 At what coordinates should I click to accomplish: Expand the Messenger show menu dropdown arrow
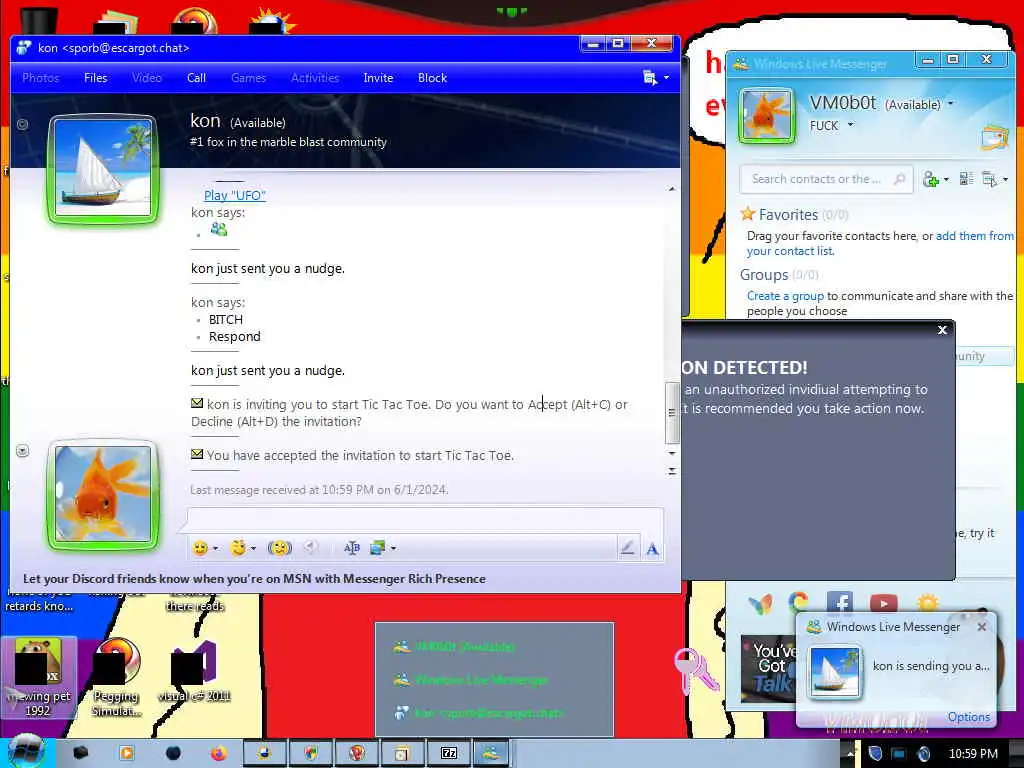tap(1005, 180)
